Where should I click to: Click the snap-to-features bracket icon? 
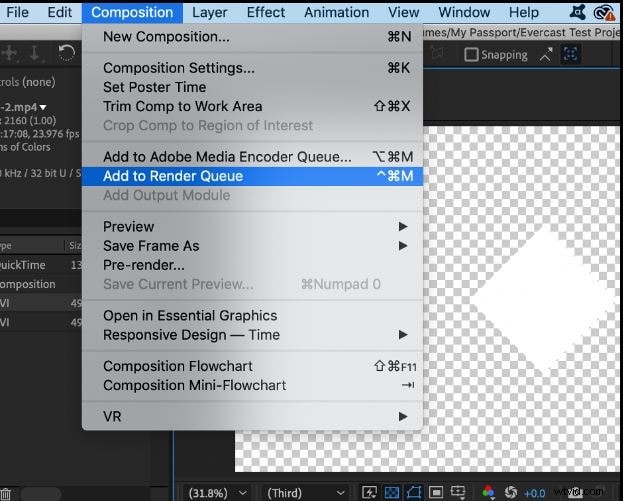point(571,54)
